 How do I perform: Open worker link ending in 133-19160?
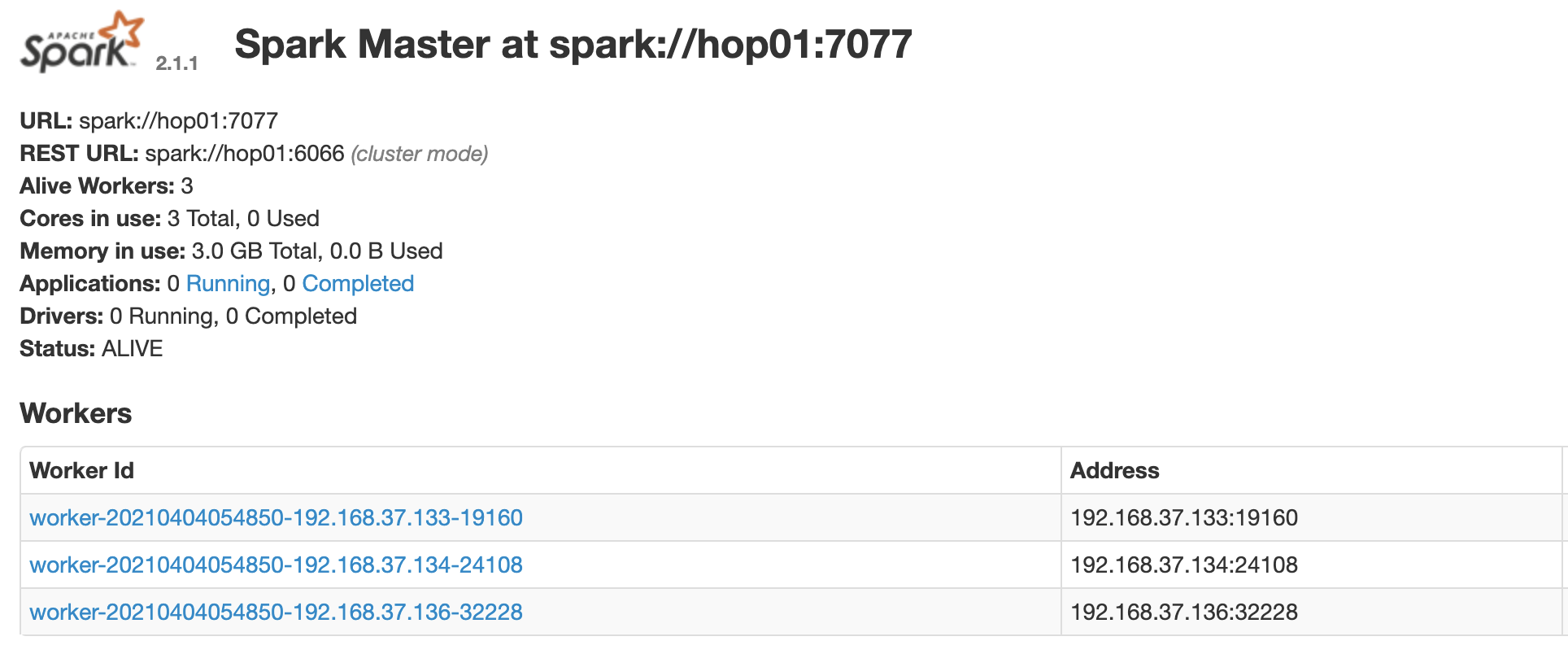(x=276, y=518)
